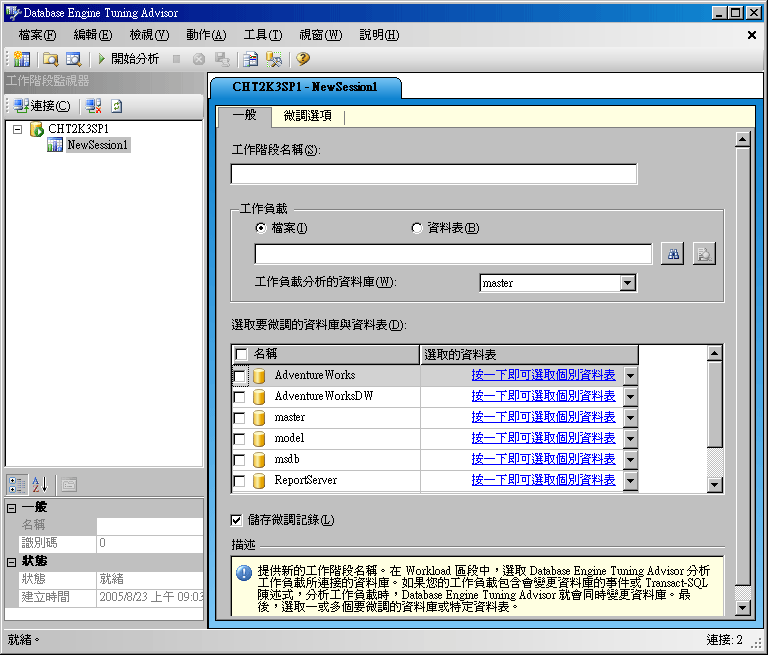Click the Categorized view icon in properties
The image size is (768, 655).
tap(18, 485)
